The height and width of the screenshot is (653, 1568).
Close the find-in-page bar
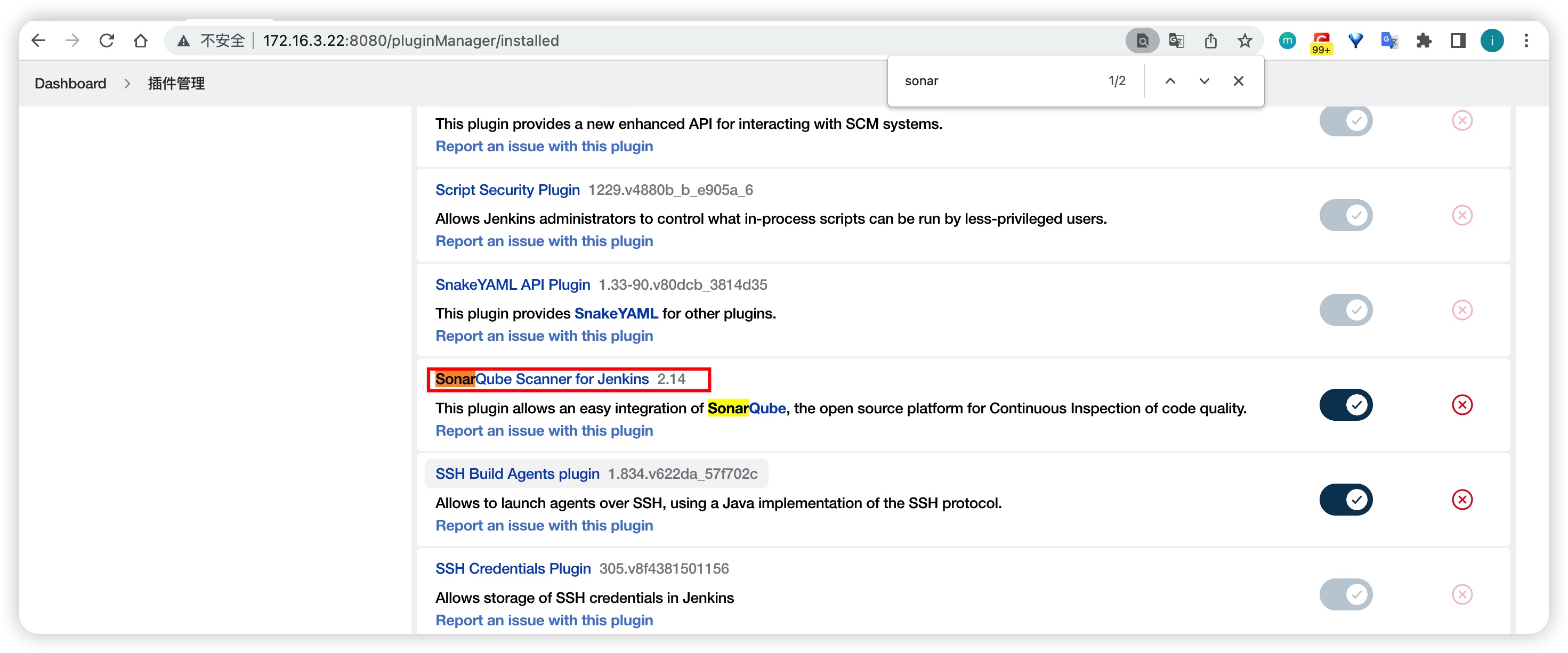pyautogui.click(x=1238, y=81)
